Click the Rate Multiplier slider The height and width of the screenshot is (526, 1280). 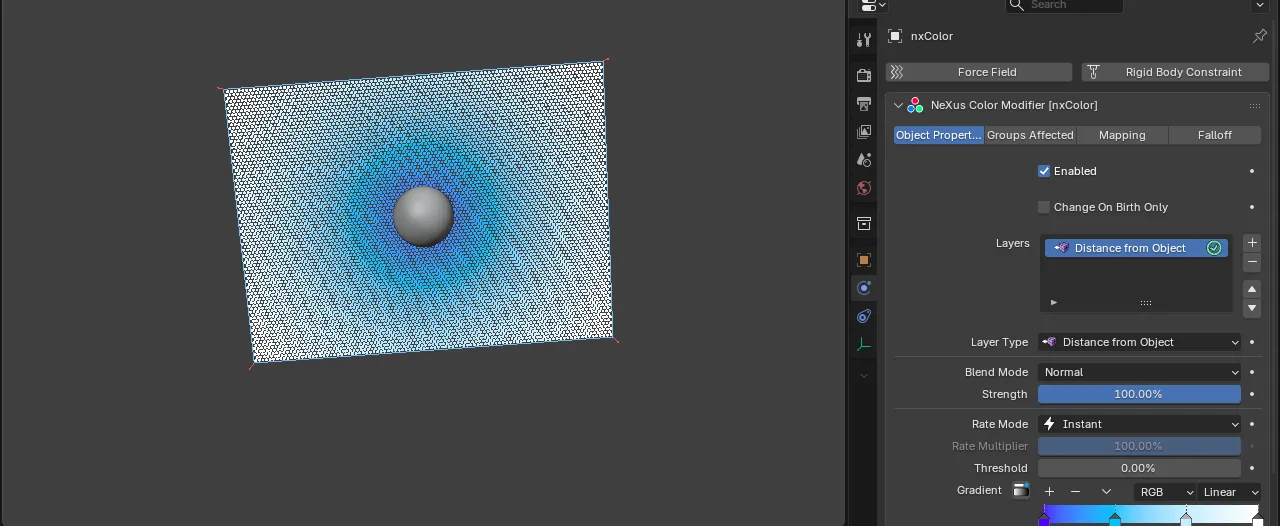(x=1139, y=446)
